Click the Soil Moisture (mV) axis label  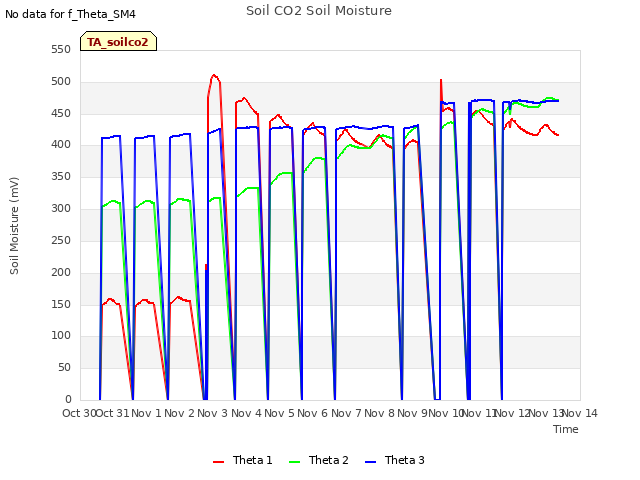click(x=14, y=226)
